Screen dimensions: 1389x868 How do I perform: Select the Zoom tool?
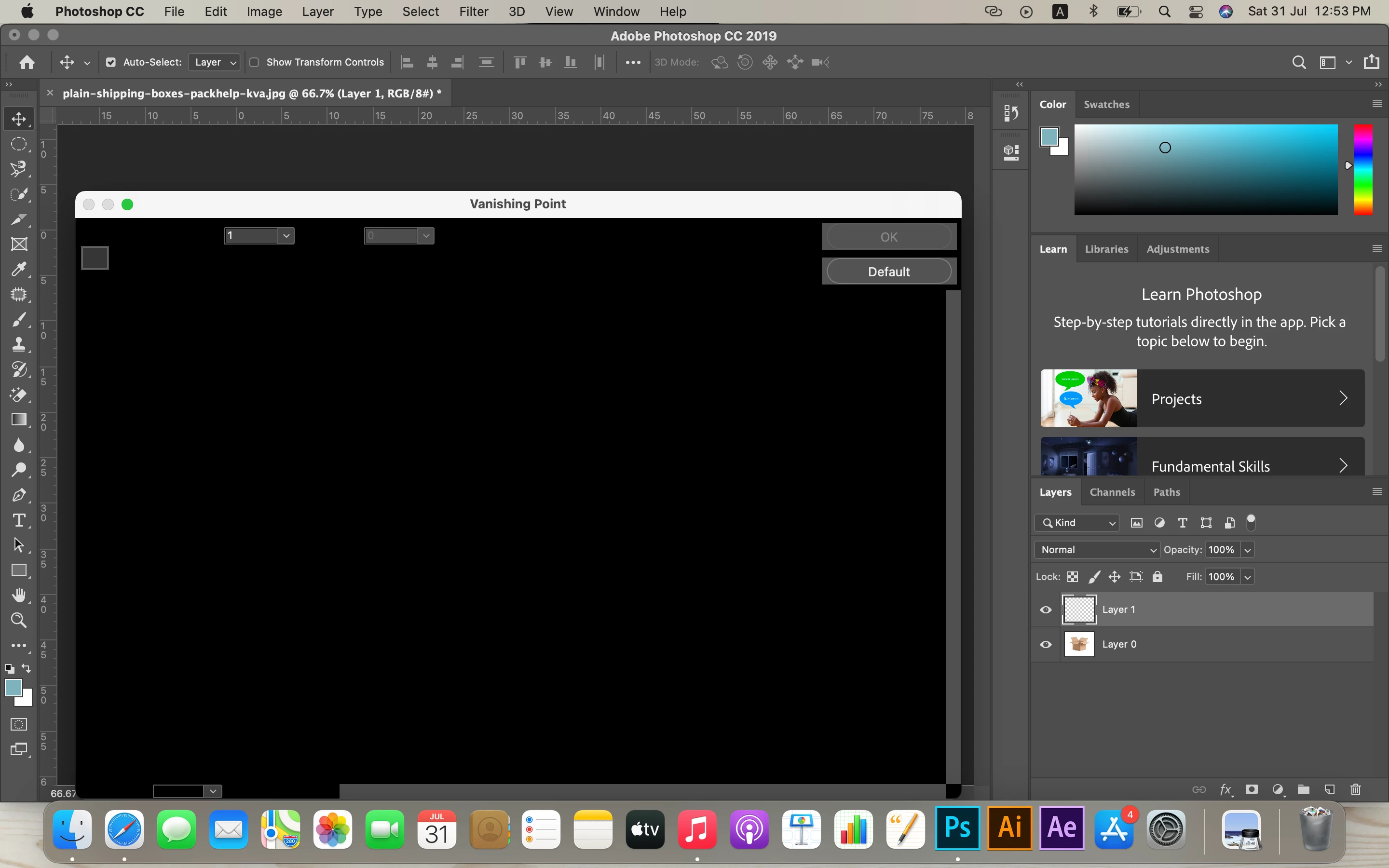pos(19,620)
